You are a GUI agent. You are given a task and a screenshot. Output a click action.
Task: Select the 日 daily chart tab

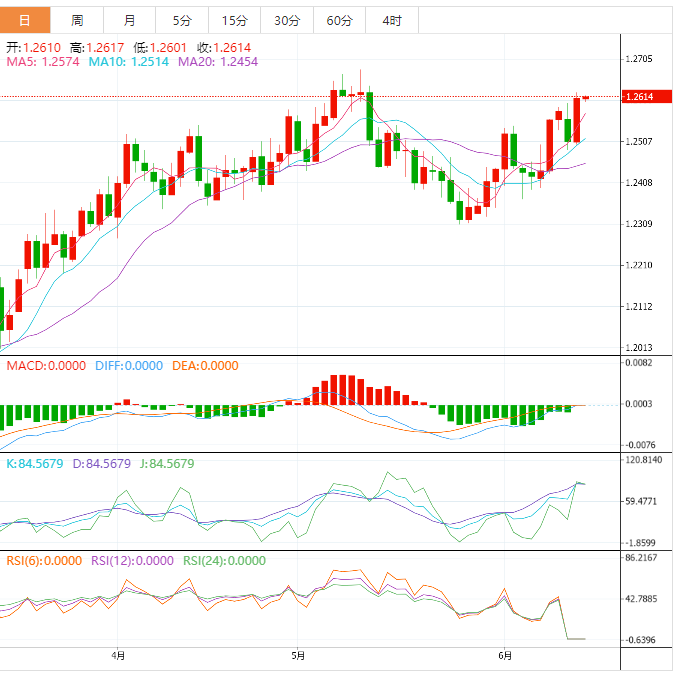25,20
